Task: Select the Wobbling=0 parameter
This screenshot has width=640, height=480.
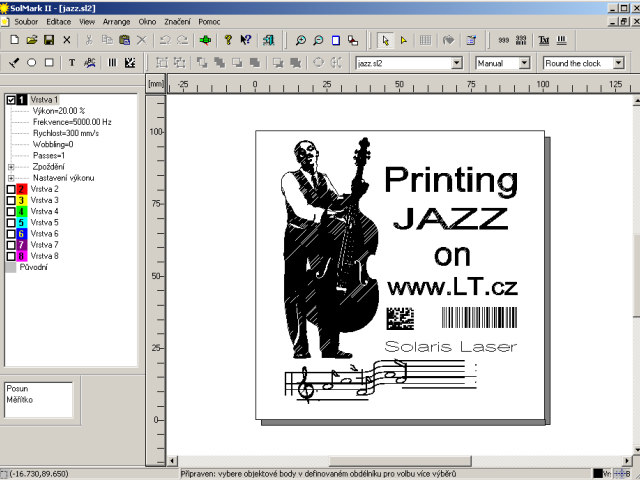Action: (53, 144)
